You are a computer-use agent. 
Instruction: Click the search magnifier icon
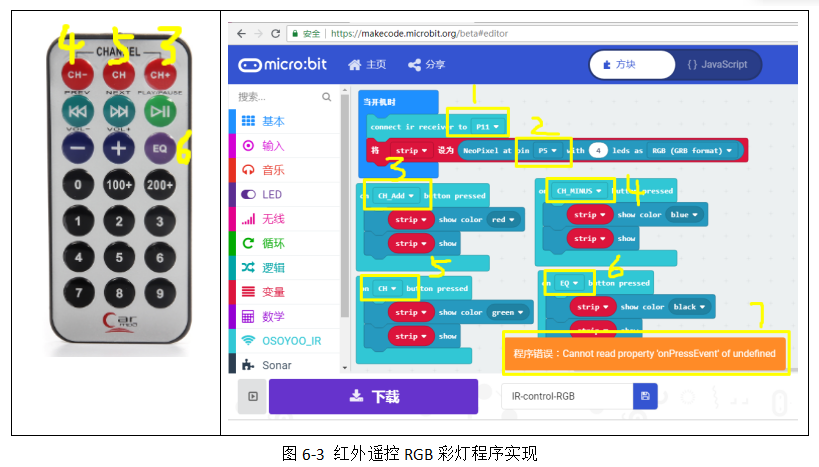point(327,97)
